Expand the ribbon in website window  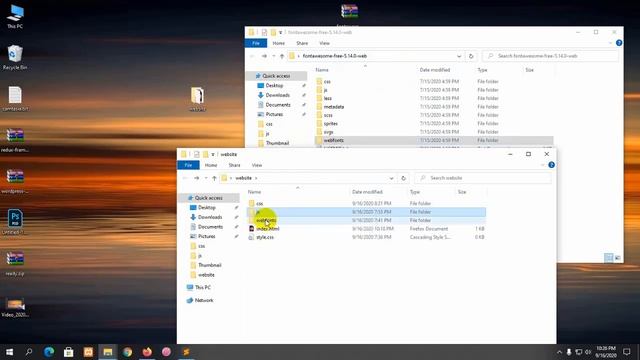[542, 165]
